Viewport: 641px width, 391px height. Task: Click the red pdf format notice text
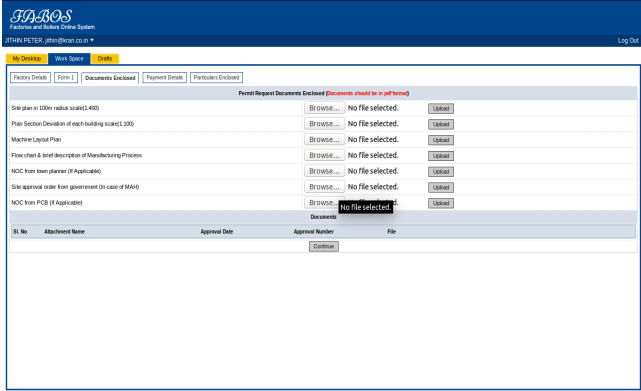point(368,93)
